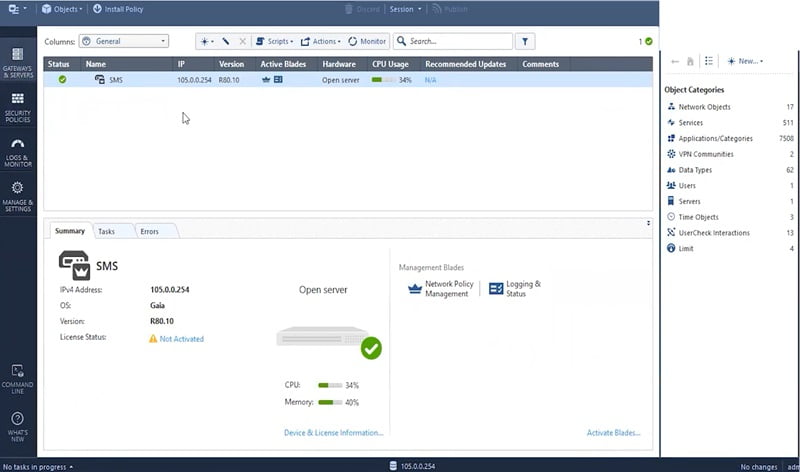Click the edit pencil icon

point(226,41)
